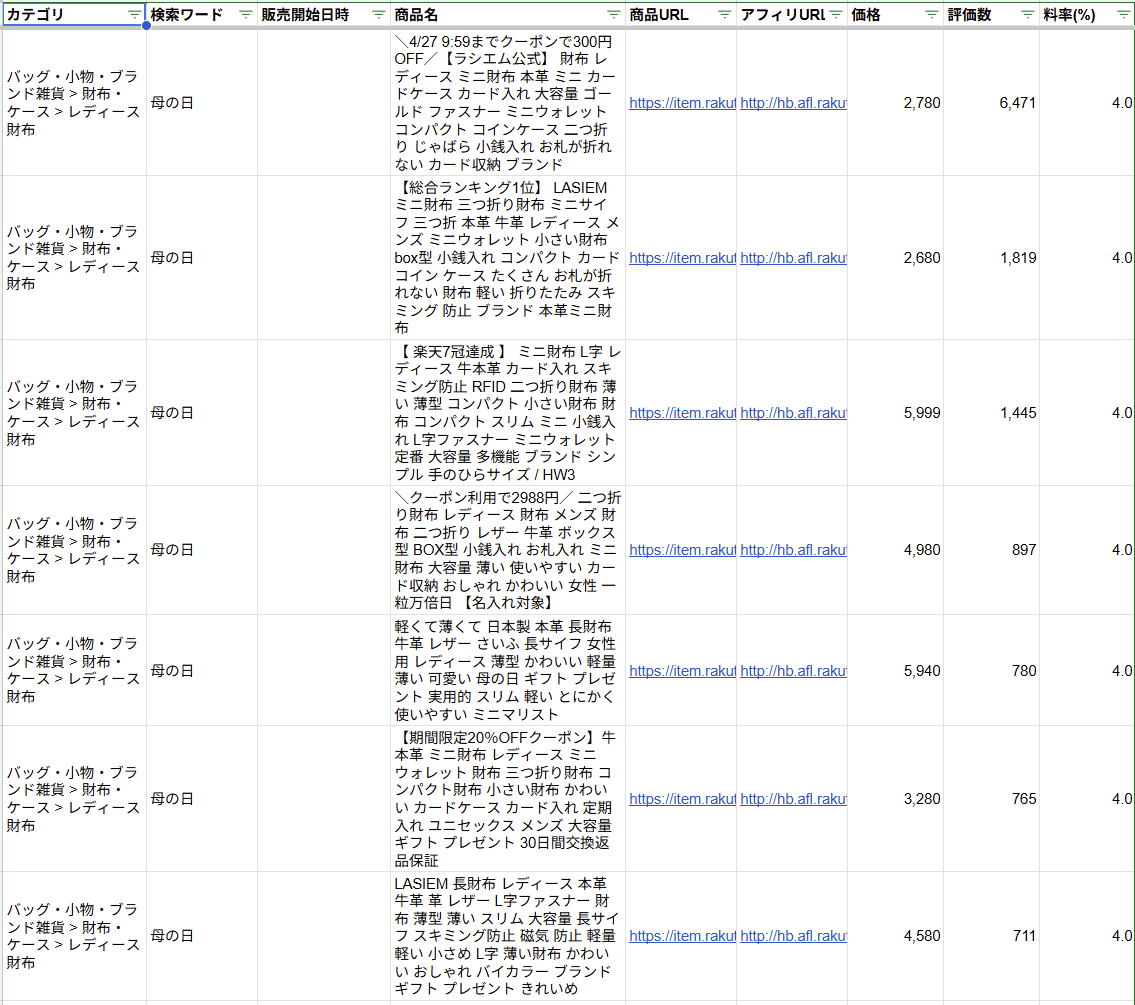The height and width of the screenshot is (1005, 1135).
Task: Select the empty 販売開始日時 cell in the first row
Action: [x=324, y=103]
